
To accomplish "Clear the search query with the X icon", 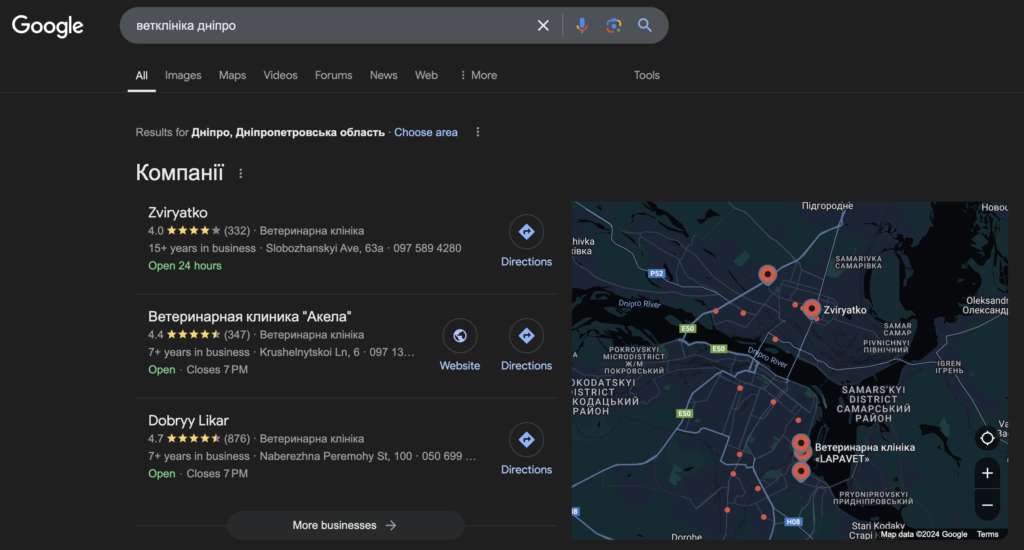I will point(543,26).
